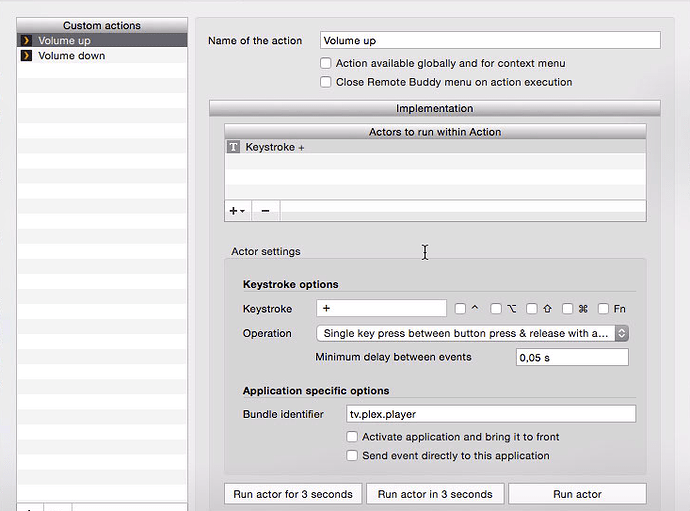Select Volume down in Custom actions list

102,56
